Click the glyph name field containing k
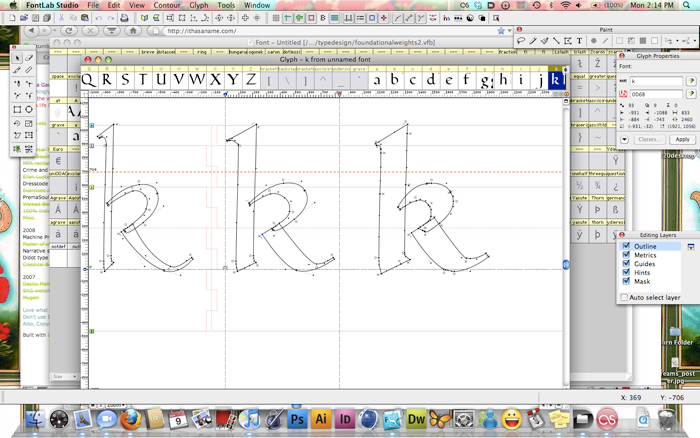 [656, 81]
